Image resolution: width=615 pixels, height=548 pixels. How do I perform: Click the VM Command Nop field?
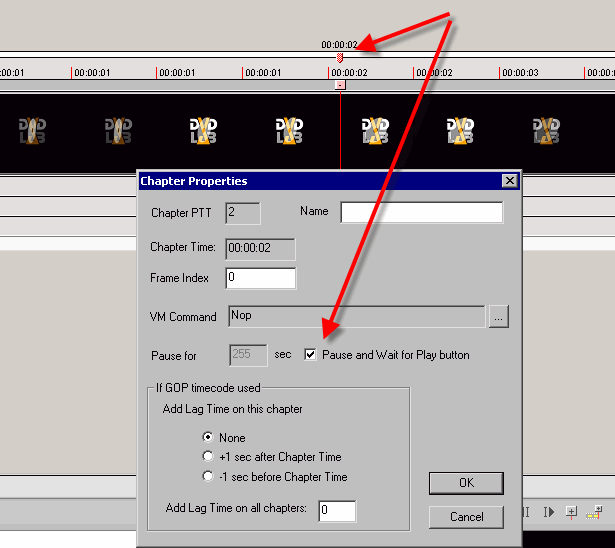[357, 316]
